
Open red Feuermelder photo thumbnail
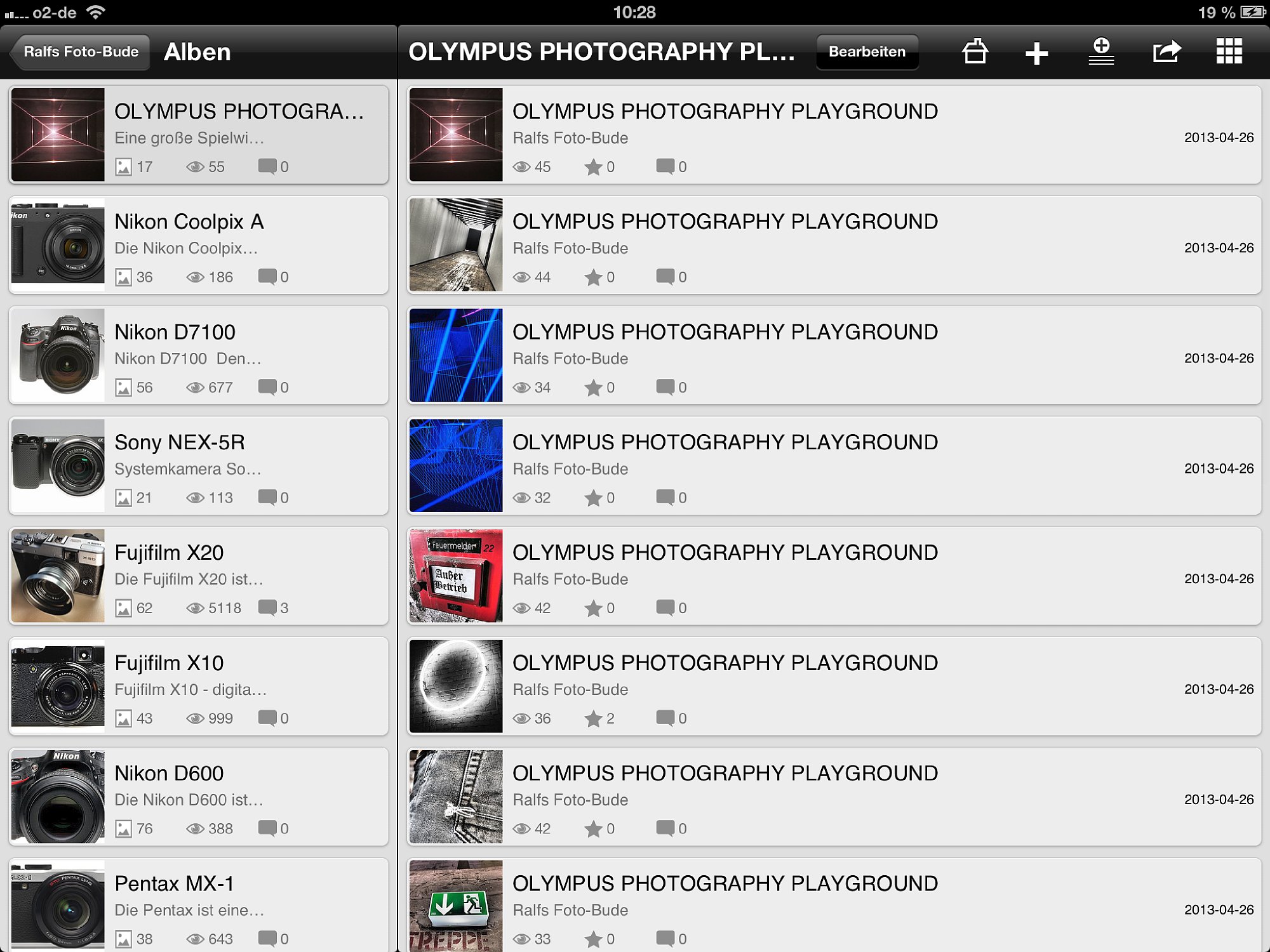click(456, 576)
